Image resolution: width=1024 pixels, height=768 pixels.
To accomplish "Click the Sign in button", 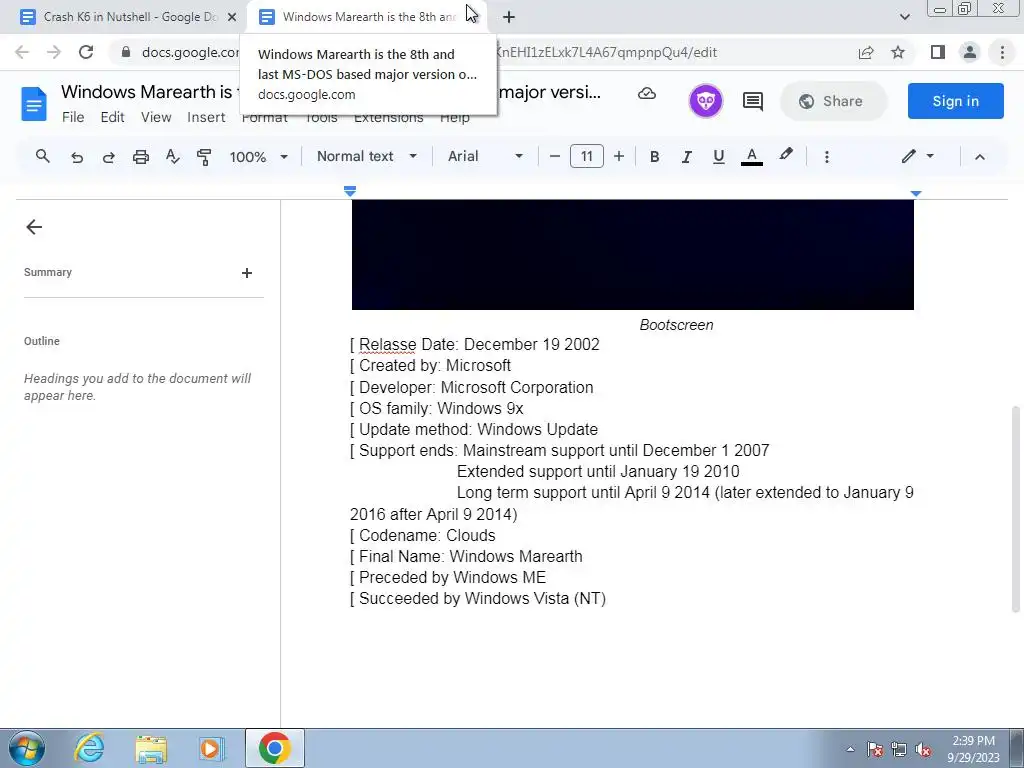I will click(x=955, y=101).
